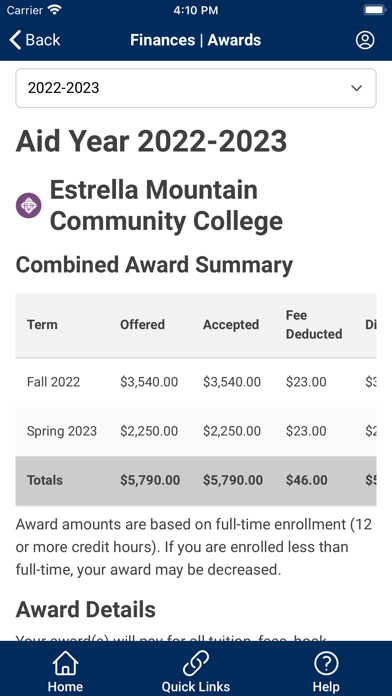This screenshot has height=696, width=392.
Task: Open the Quick Links chain icon
Action: 196,663
